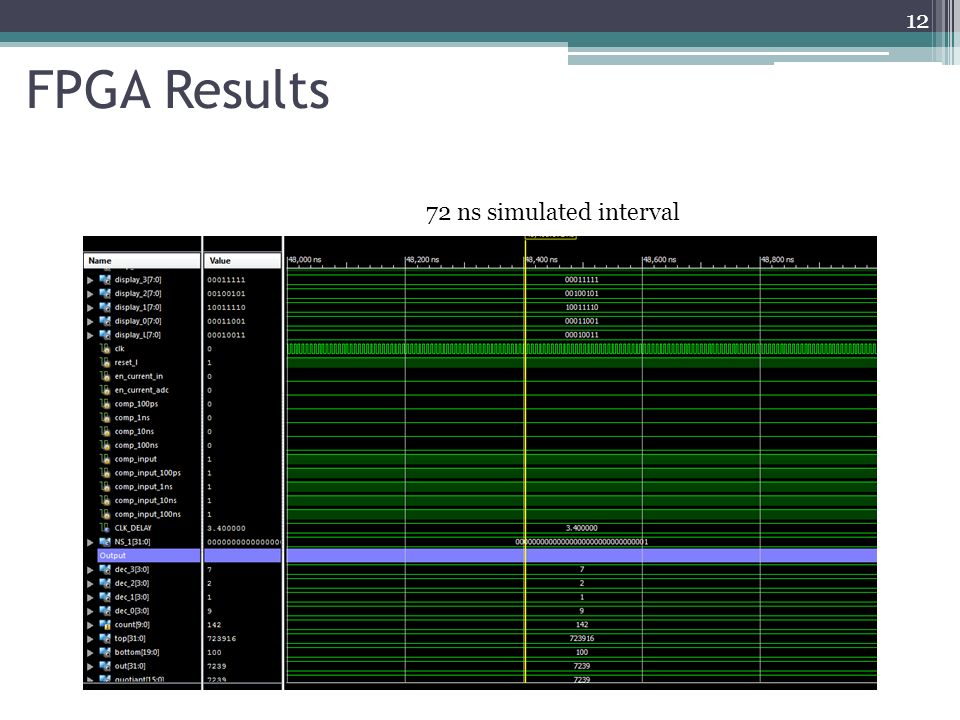Viewport: 960px width, 720px height.
Task: Expand the display_3[7:0] signal bus
Action: point(91,280)
